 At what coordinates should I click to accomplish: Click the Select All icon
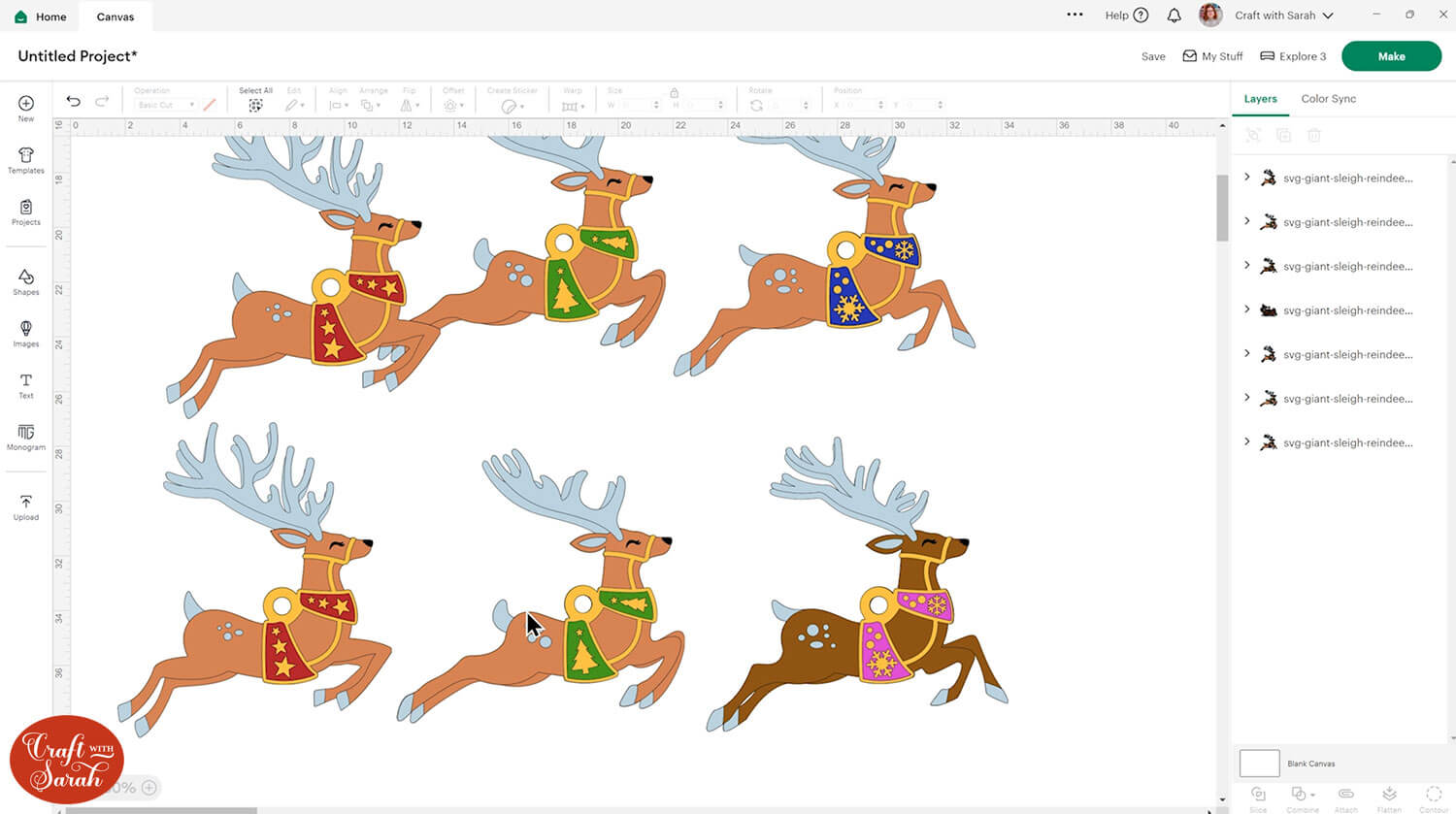point(255,105)
